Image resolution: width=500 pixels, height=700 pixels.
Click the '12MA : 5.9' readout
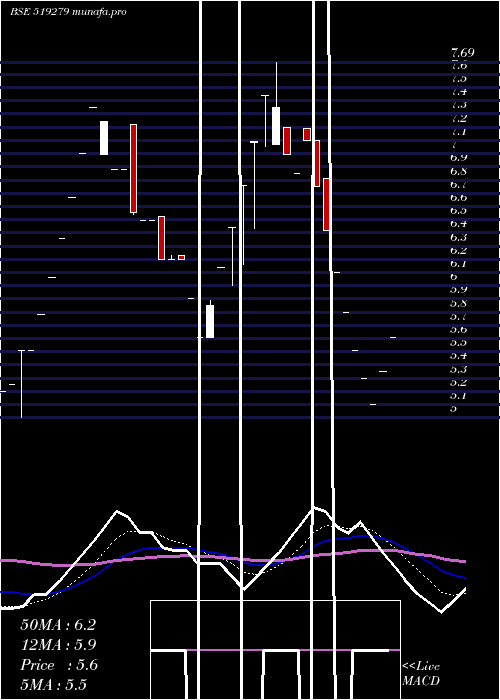(58, 645)
